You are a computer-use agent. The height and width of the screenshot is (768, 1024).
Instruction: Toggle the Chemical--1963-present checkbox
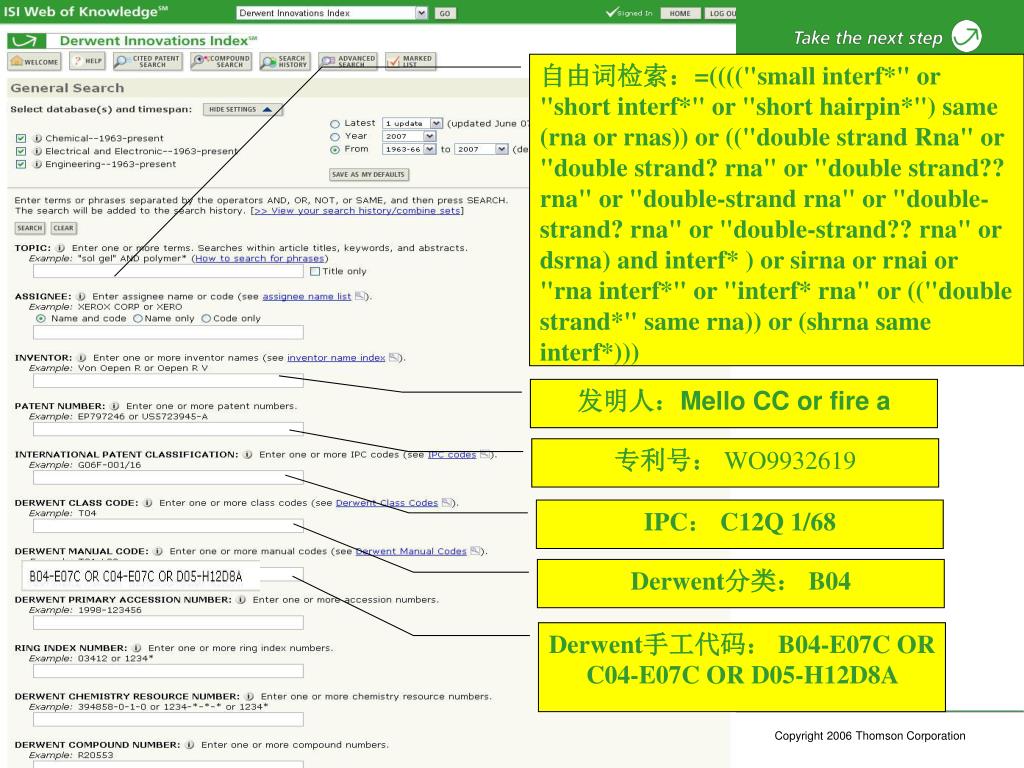[21, 138]
